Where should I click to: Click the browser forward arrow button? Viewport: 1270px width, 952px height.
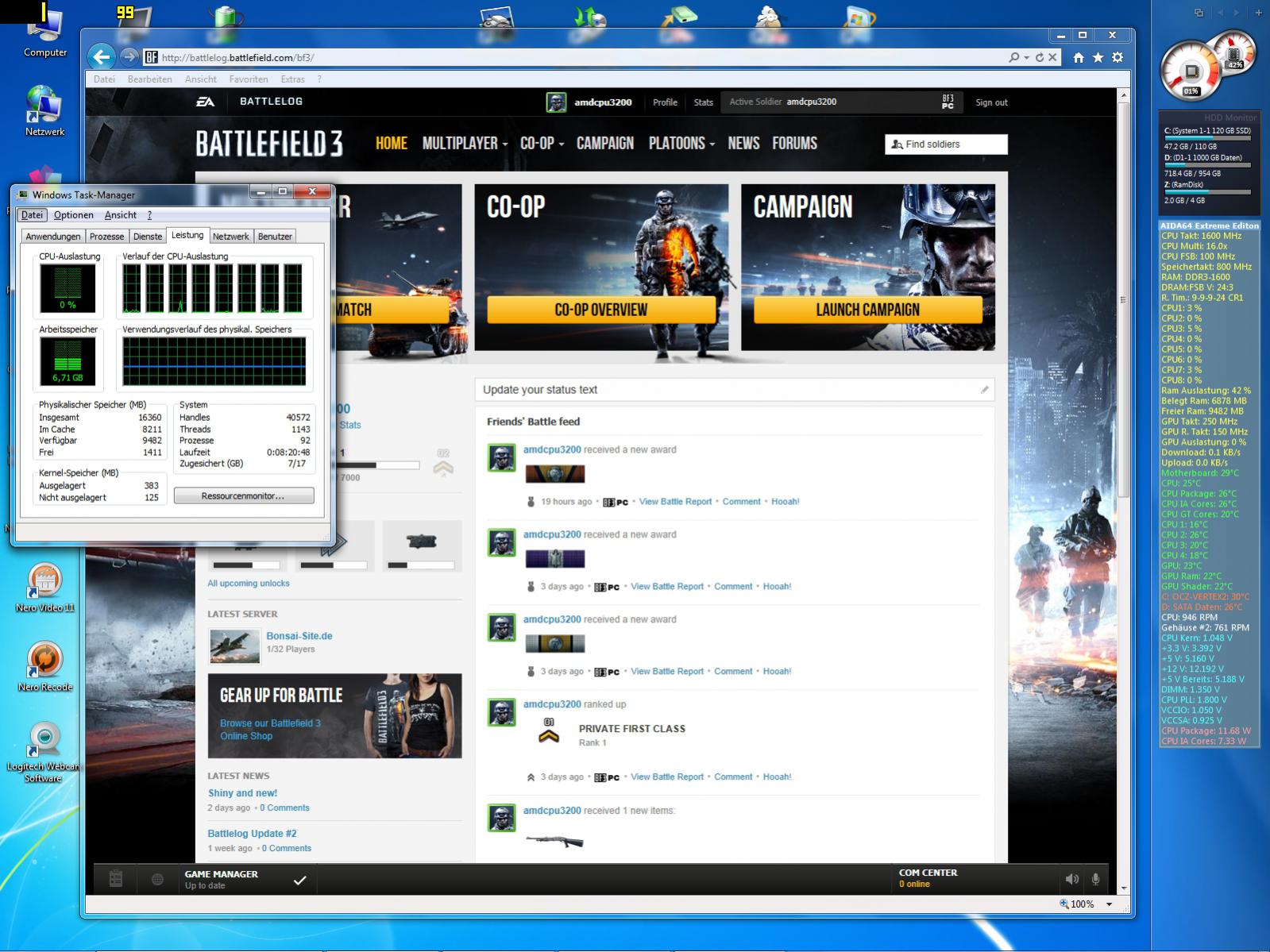pos(129,57)
